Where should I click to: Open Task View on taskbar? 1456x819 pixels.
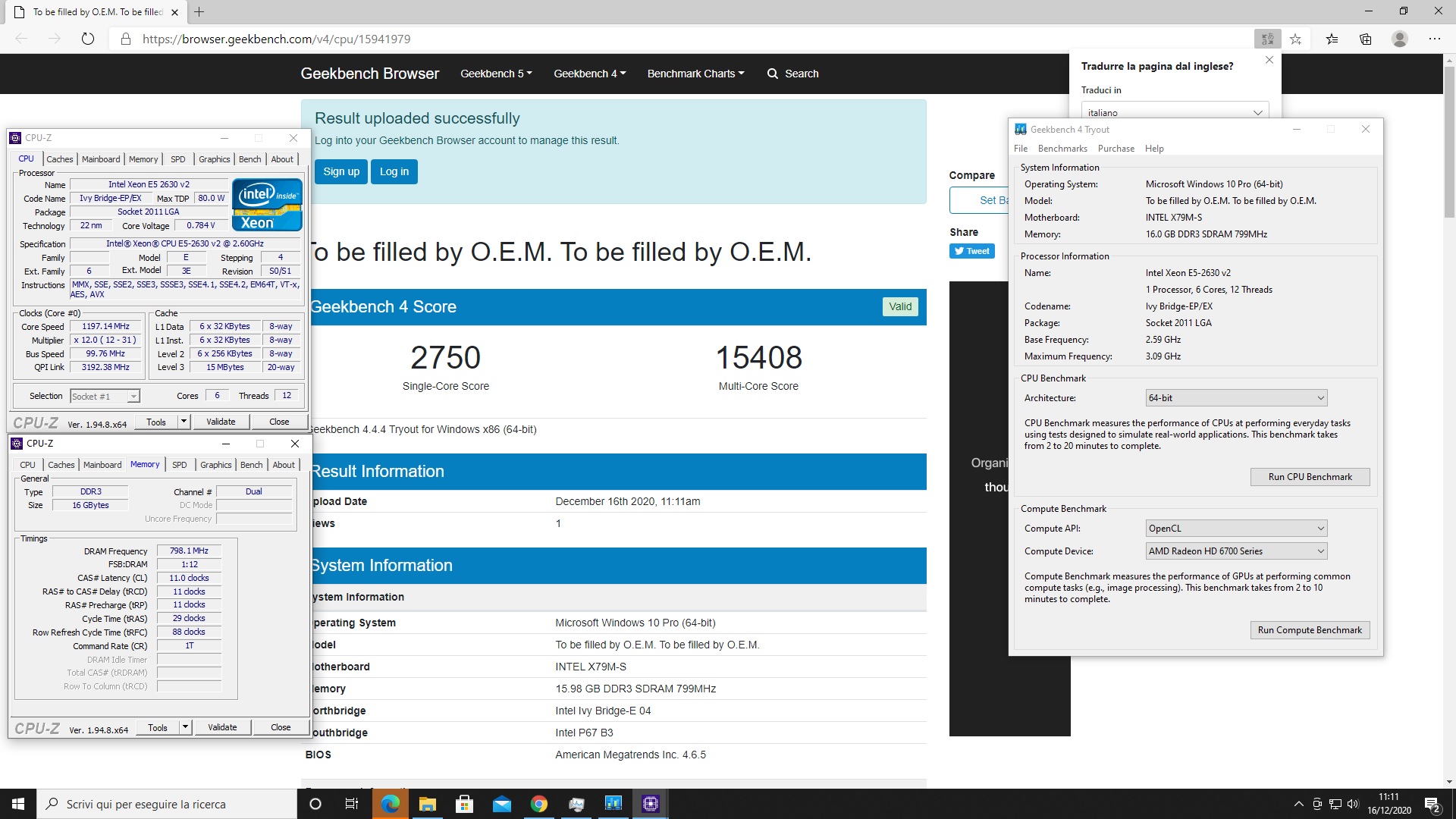pos(351,804)
